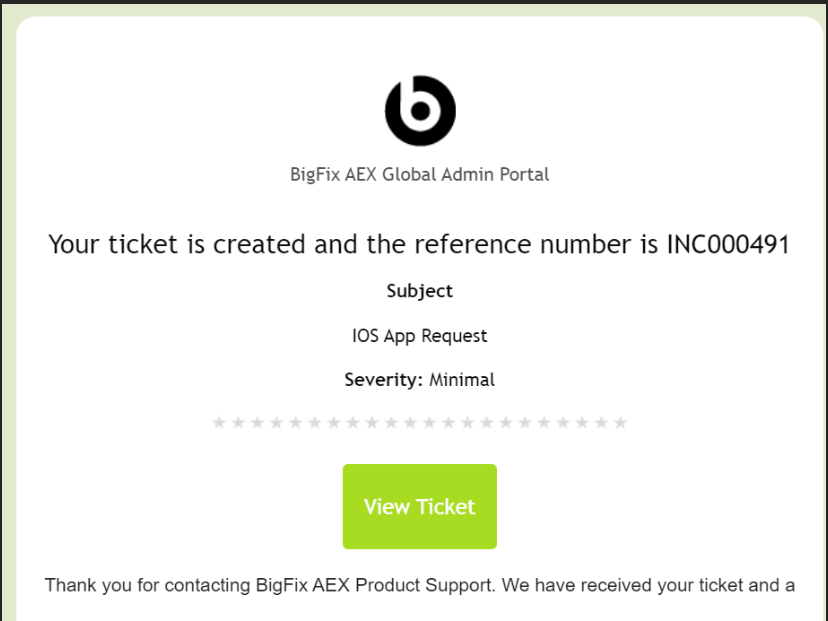Select the INC000491 reference number
Image resolution: width=828 pixels, height=621 pixels.
pyautogui.click(x=728, y=245)
